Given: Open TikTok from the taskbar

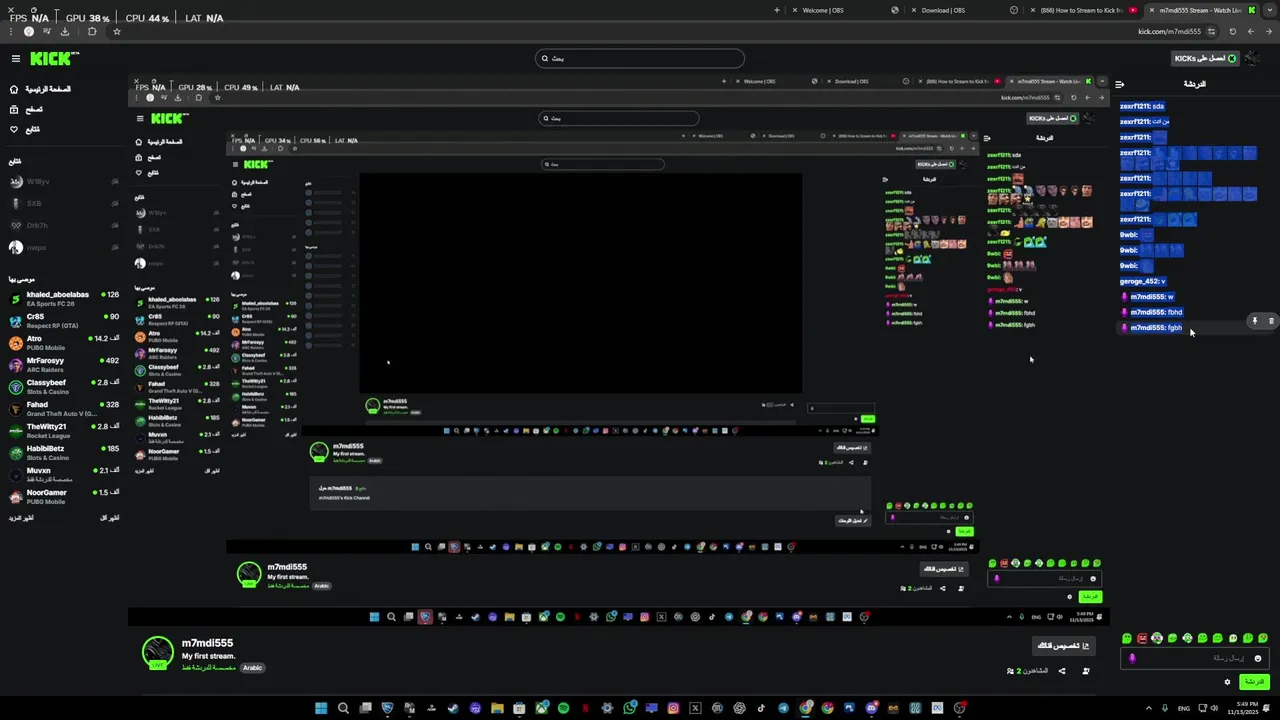Looking at the screenshot, I should [x=761, y=708].
